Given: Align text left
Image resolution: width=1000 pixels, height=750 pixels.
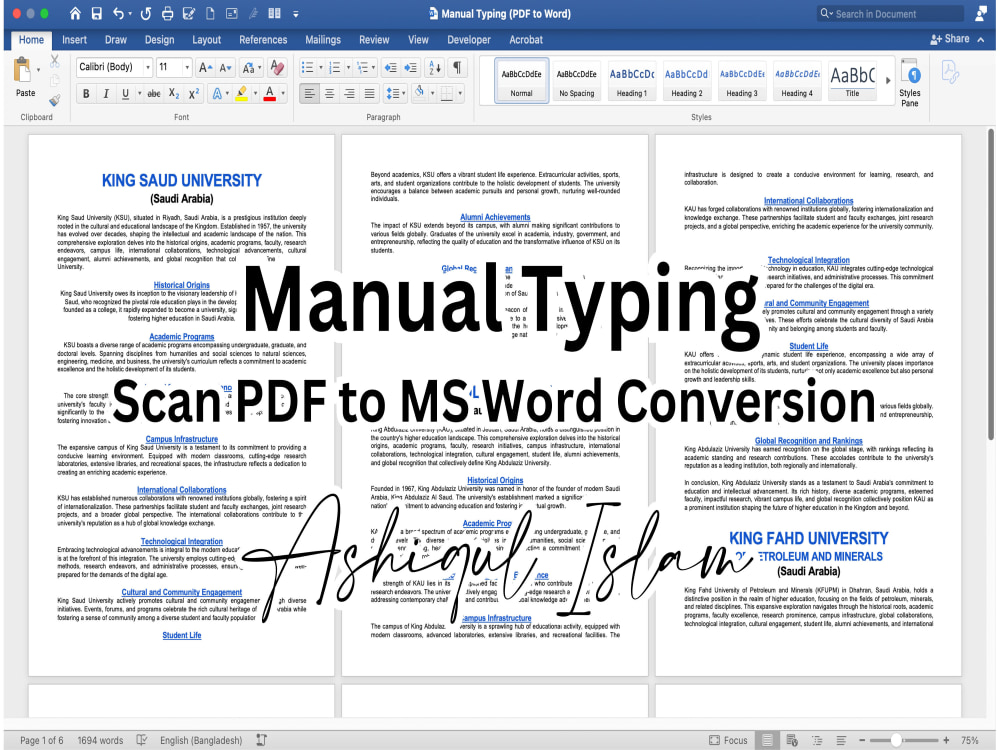Looking at the screenshot, I should pyautogui.click(x=310, y=94).
